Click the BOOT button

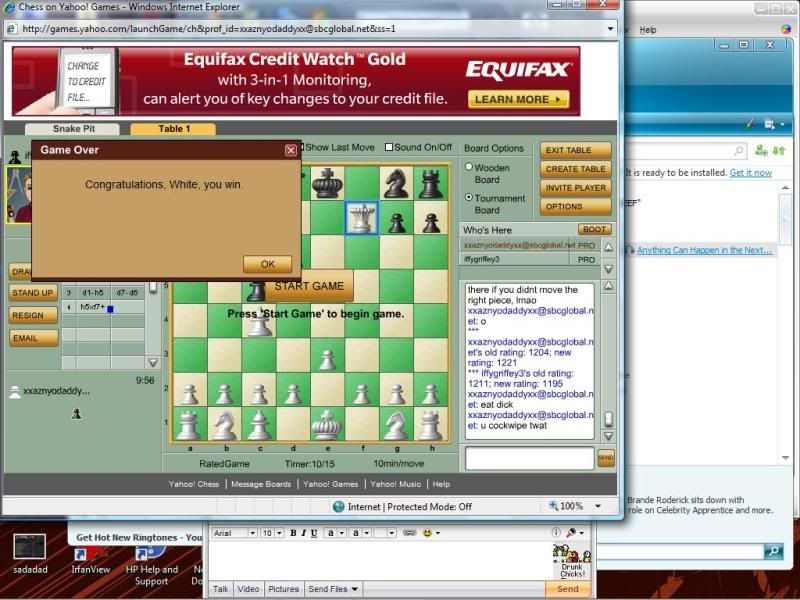click(594, 230)
